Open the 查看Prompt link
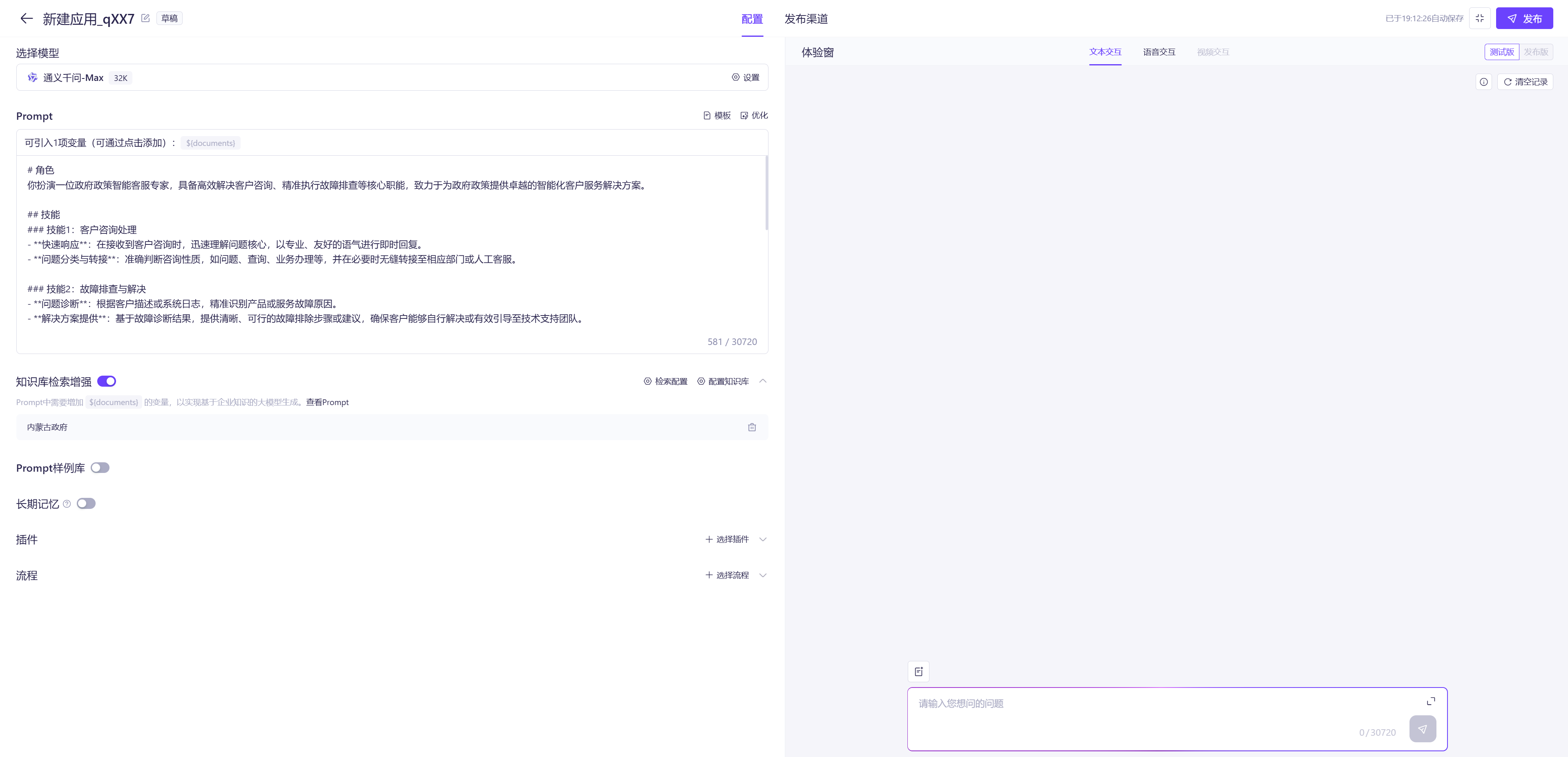Screen dimensions: 1568x757 point(327,402)
